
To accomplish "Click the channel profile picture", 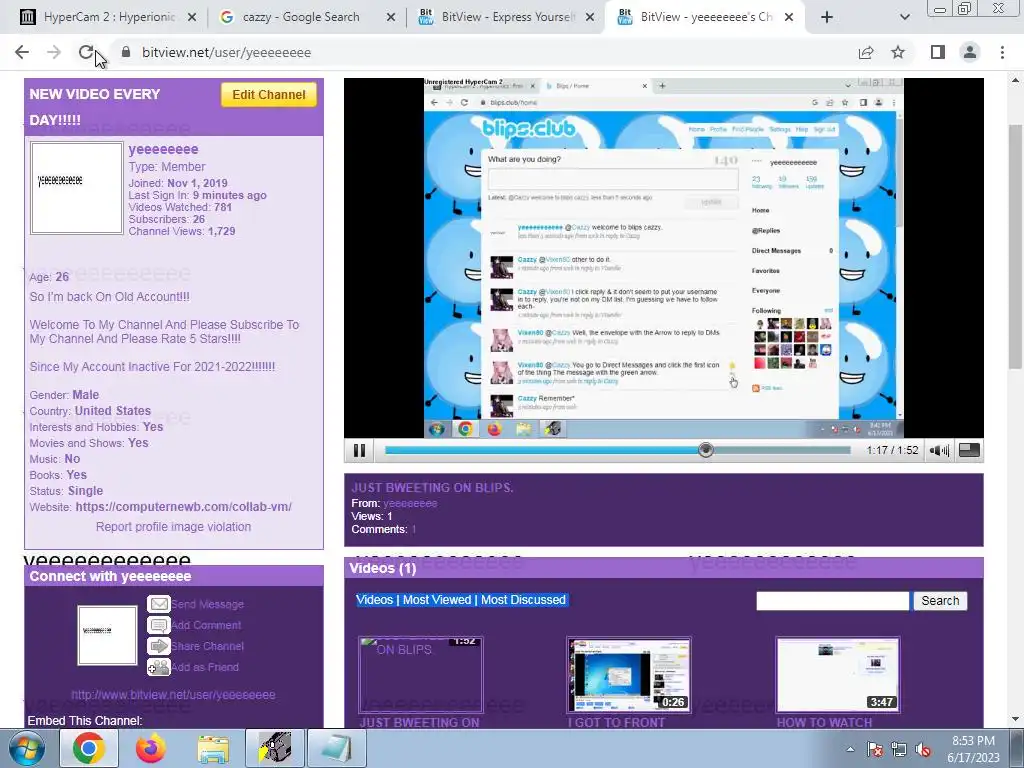I will point(77,188).
